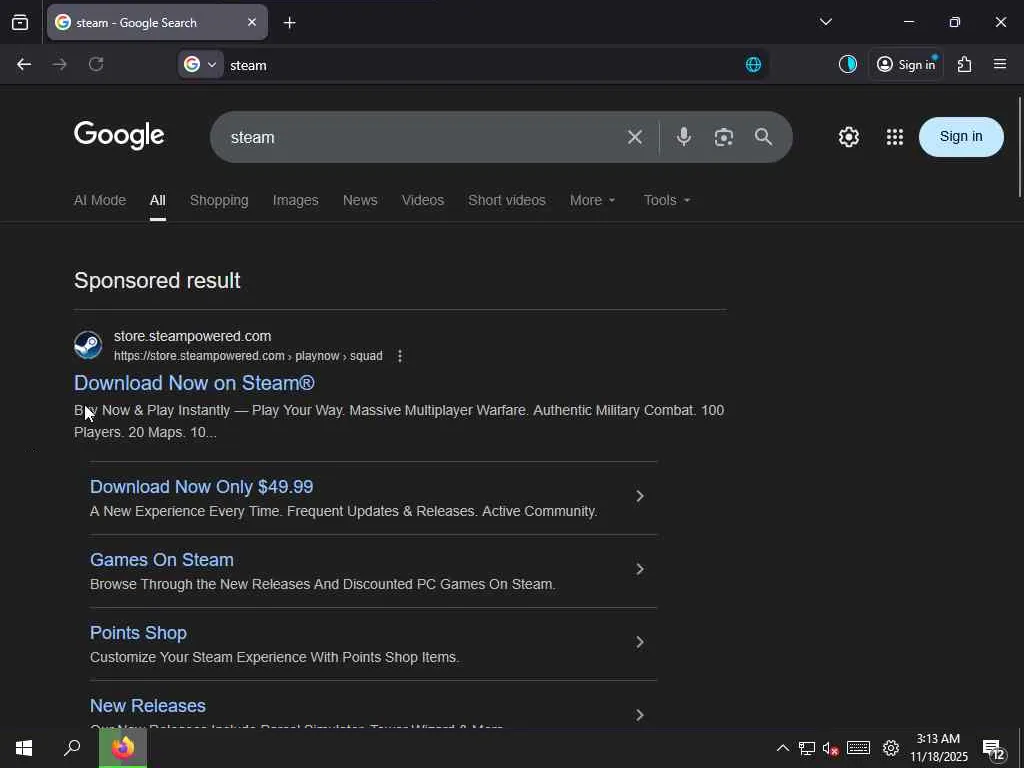Close the steam - Google Search tab

click(x=252, y=22)
